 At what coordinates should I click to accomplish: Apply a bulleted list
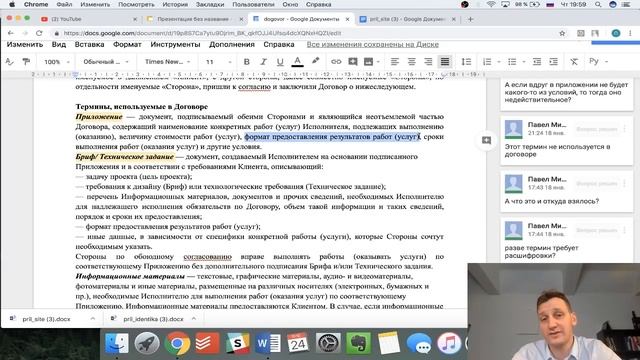(512, 62)
